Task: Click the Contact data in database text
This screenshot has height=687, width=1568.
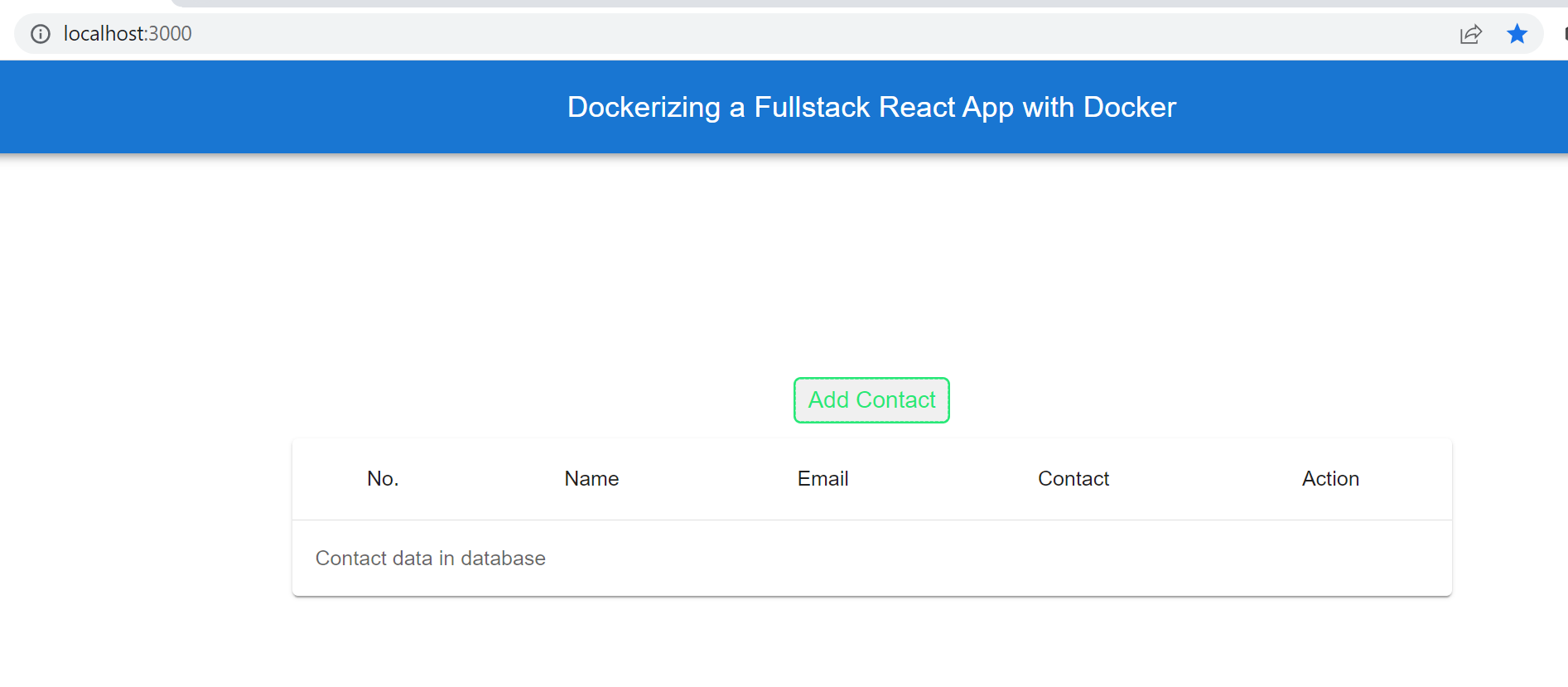Action: (430, 559)
